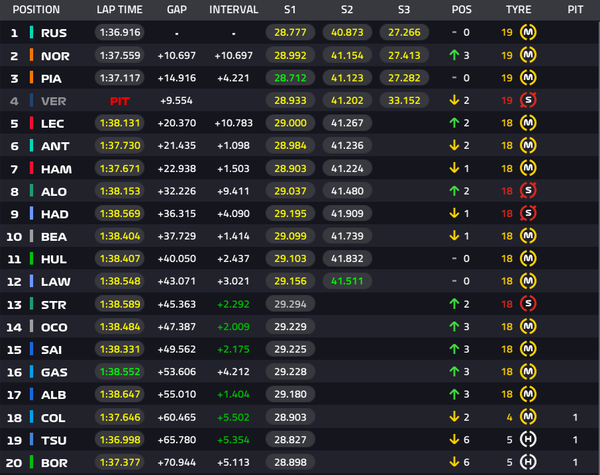Click S1 time 29.180 for ALB
Viewport: 600px width, 475px height.
[290, 394]
